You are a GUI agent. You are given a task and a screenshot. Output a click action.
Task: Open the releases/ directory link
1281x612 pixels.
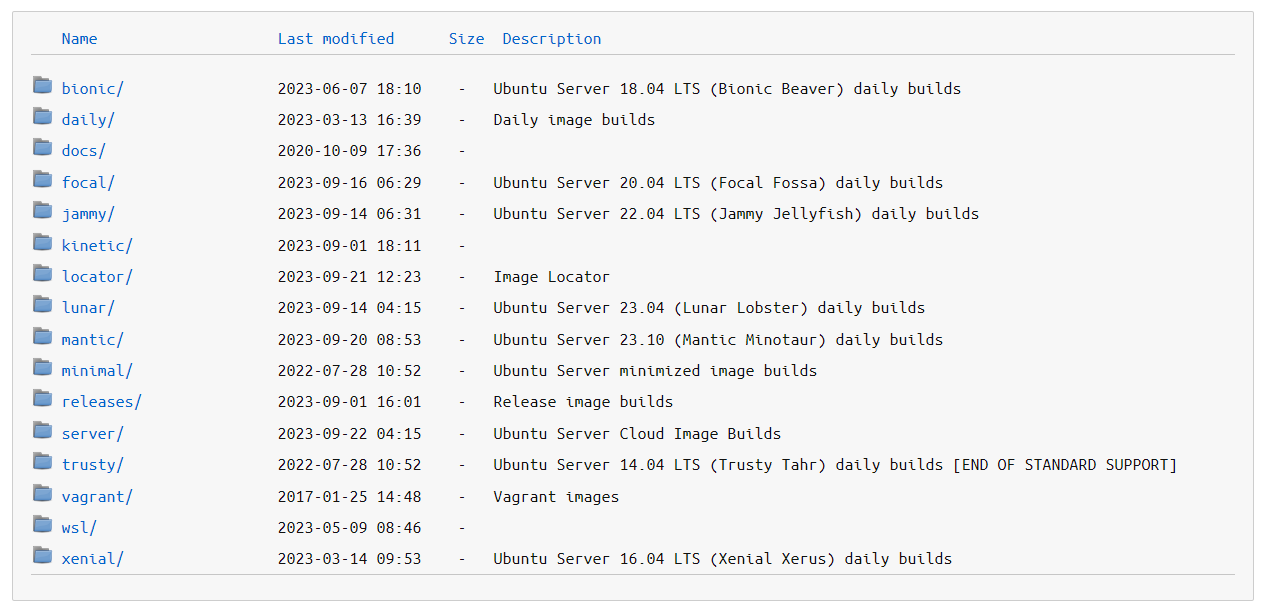pos(102,402)
